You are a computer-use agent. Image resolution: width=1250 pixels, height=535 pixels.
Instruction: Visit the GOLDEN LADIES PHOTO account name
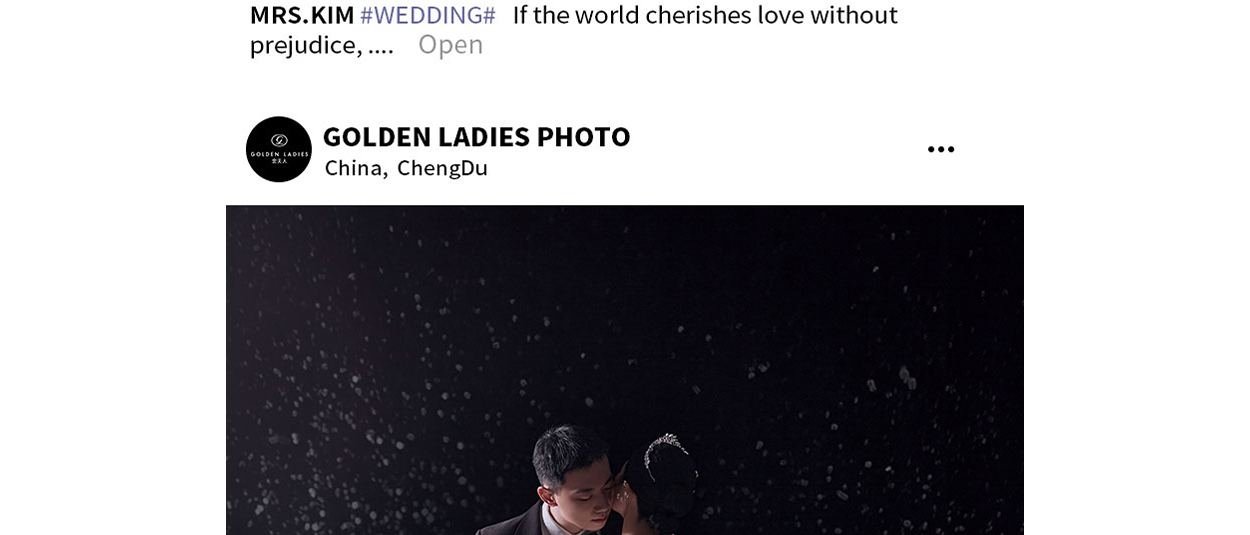click(476, 136)
